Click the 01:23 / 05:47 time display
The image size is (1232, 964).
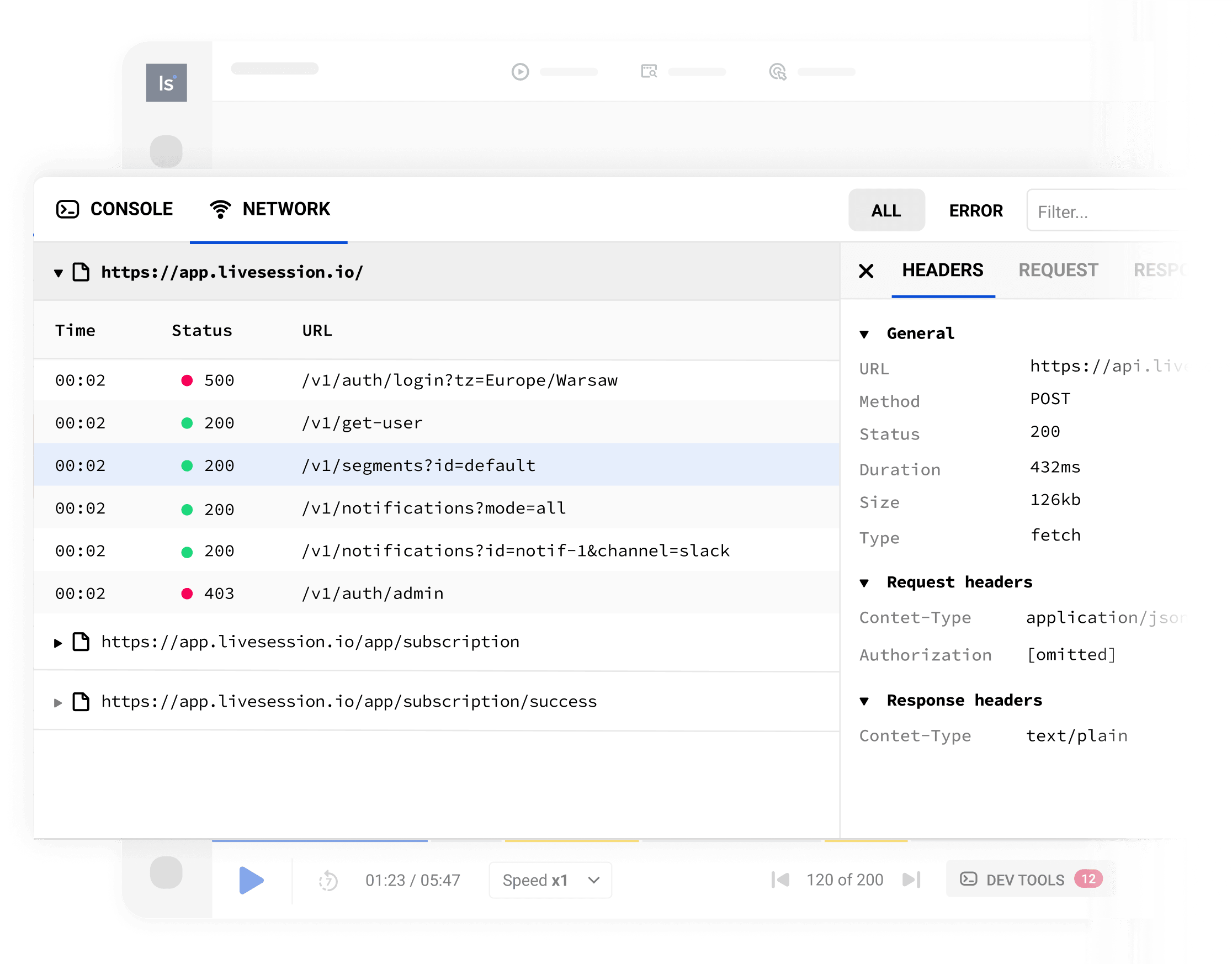[x=412, y=881]
